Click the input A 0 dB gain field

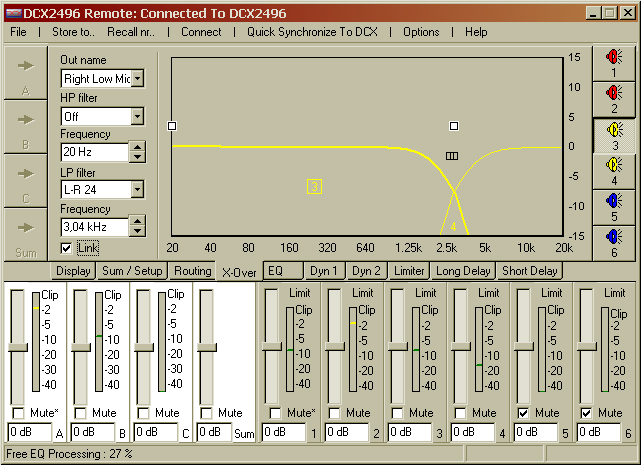(29, 432)
